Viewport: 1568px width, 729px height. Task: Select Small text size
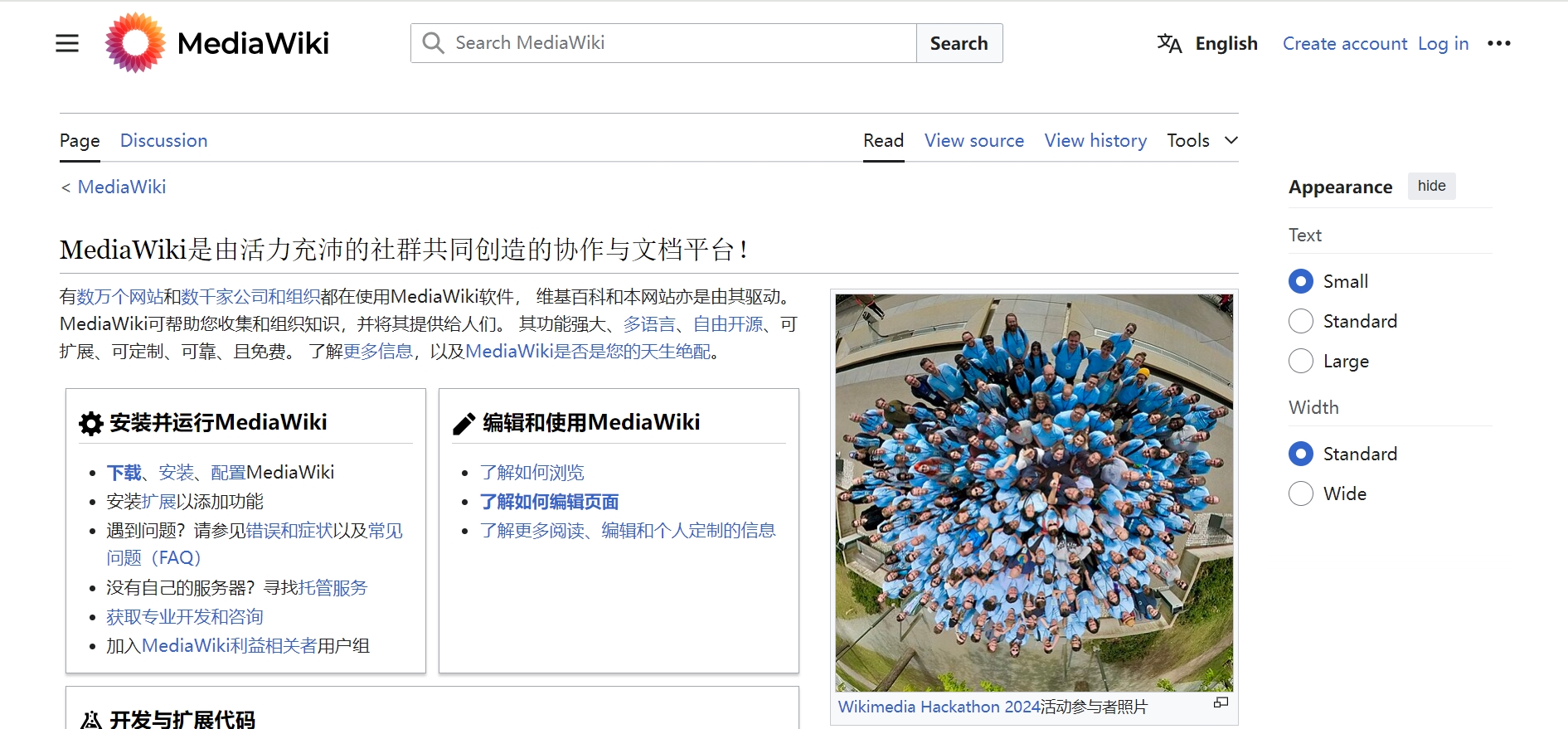point(1301,281)
